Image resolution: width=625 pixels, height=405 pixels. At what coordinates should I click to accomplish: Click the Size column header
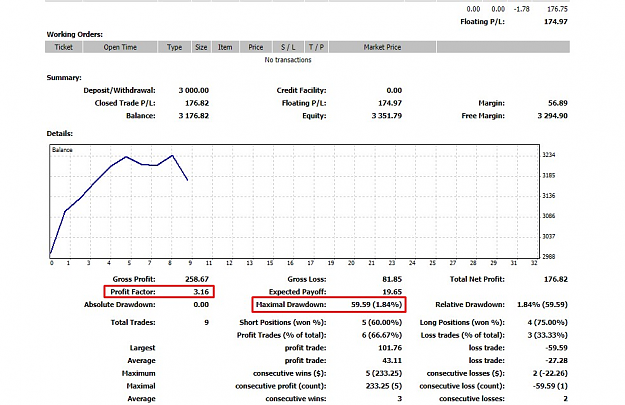pyautogui.click(x=201, y=47)
